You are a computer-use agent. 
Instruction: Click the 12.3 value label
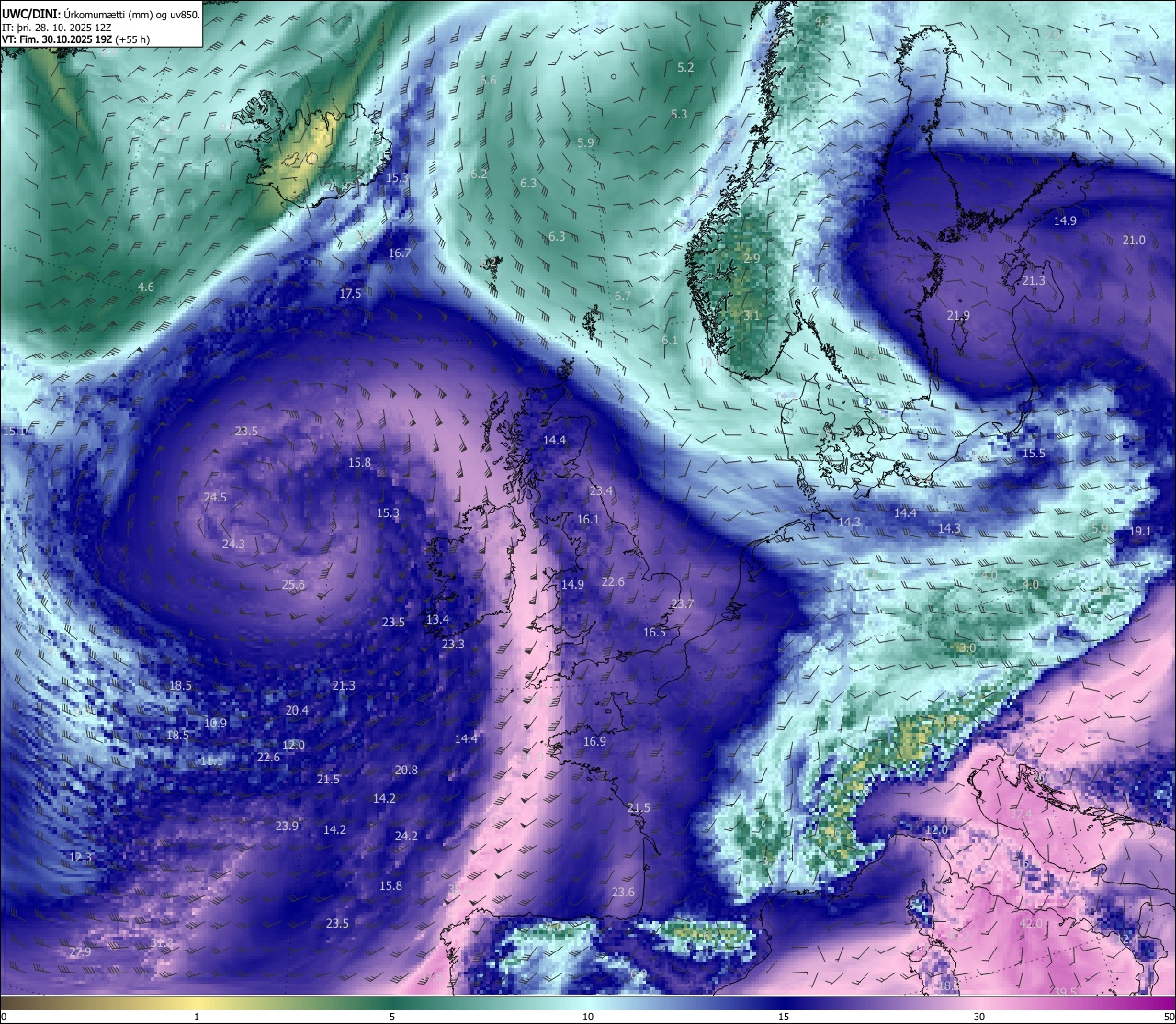81,857
